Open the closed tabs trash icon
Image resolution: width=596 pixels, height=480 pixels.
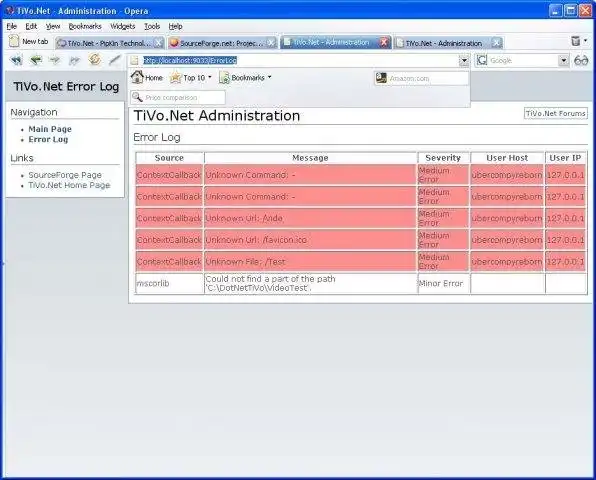pos(576,41)
